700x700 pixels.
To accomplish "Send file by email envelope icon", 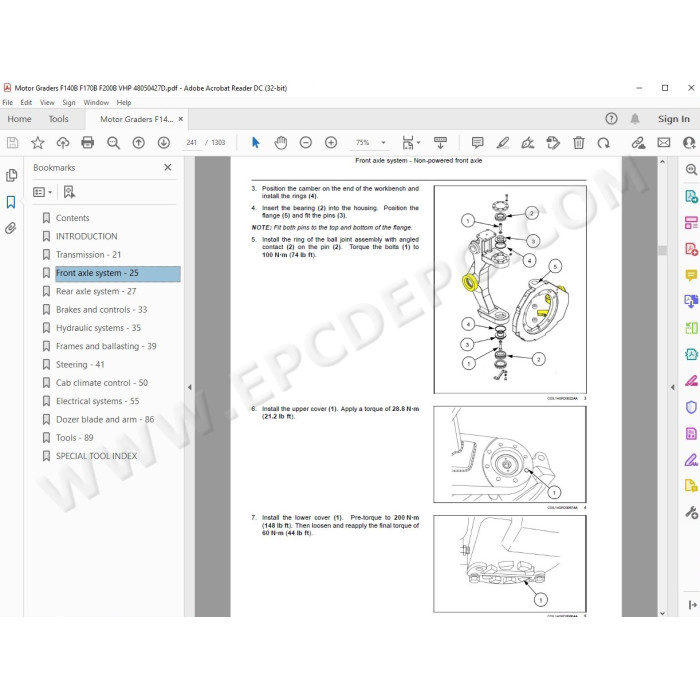I will pos(664,143).
